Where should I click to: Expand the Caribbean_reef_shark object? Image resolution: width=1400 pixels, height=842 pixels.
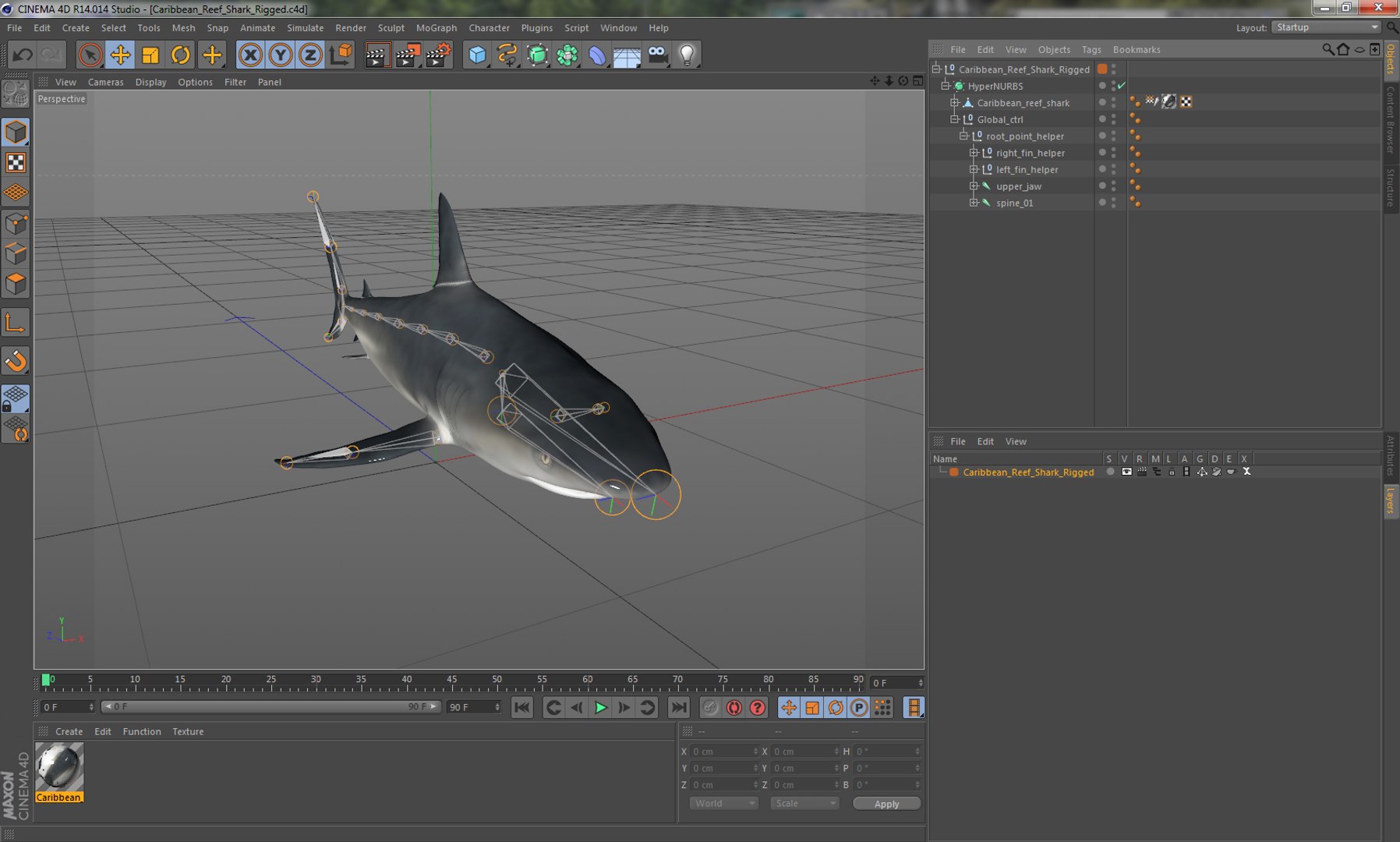[x=954, y=102]
